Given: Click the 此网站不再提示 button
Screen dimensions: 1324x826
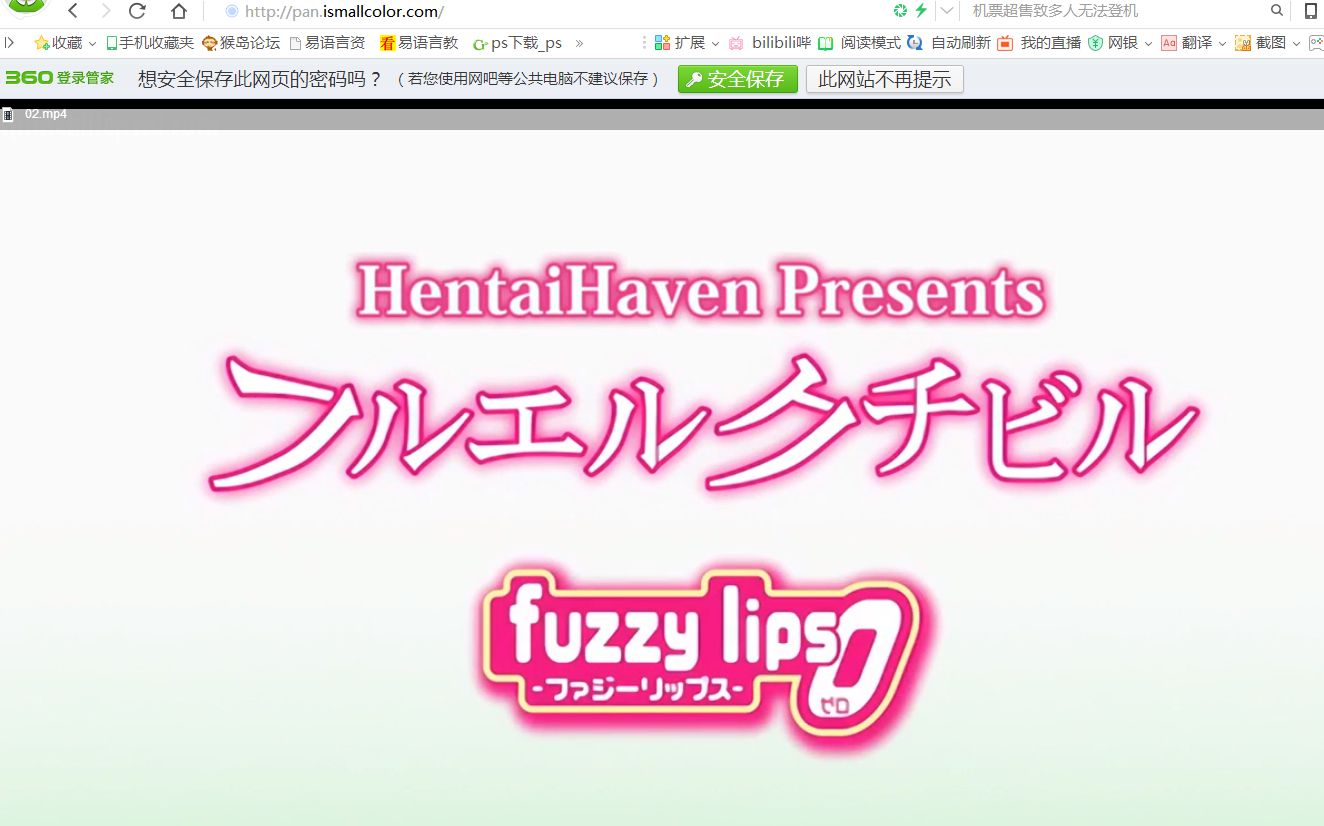Looking at the screenshot, I should (884, 79).
